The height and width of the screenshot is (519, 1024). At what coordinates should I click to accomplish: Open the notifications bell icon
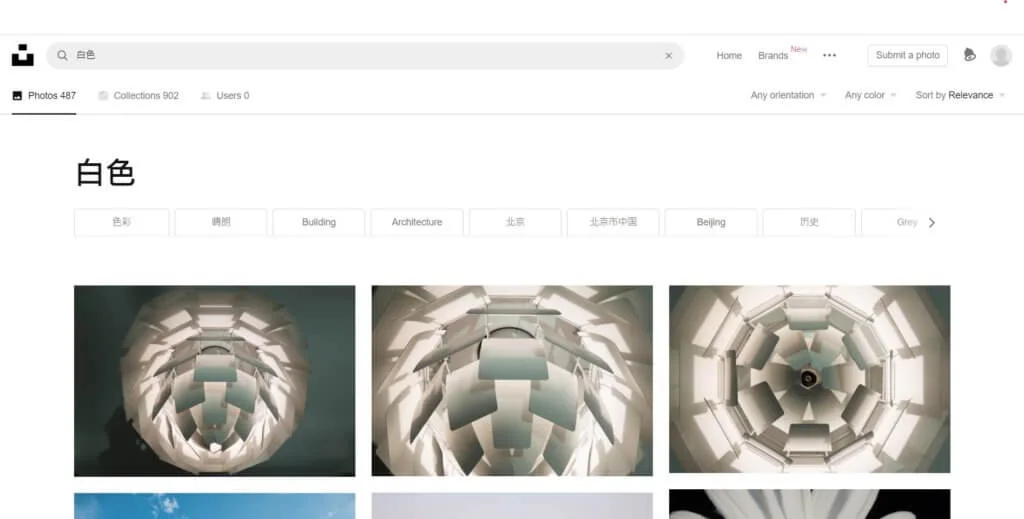coord(970,55)
